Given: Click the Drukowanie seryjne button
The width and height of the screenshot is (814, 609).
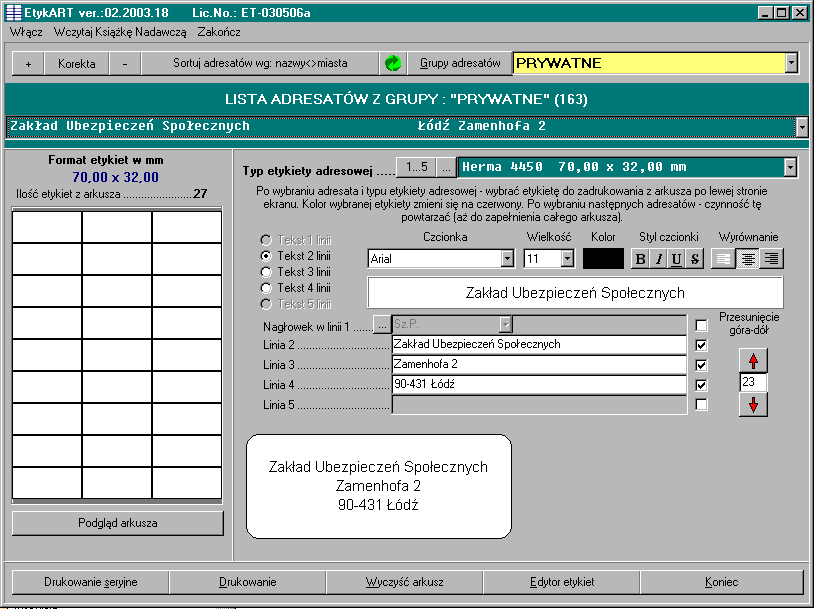Looking at the screenshot, I should pos(91,582).
